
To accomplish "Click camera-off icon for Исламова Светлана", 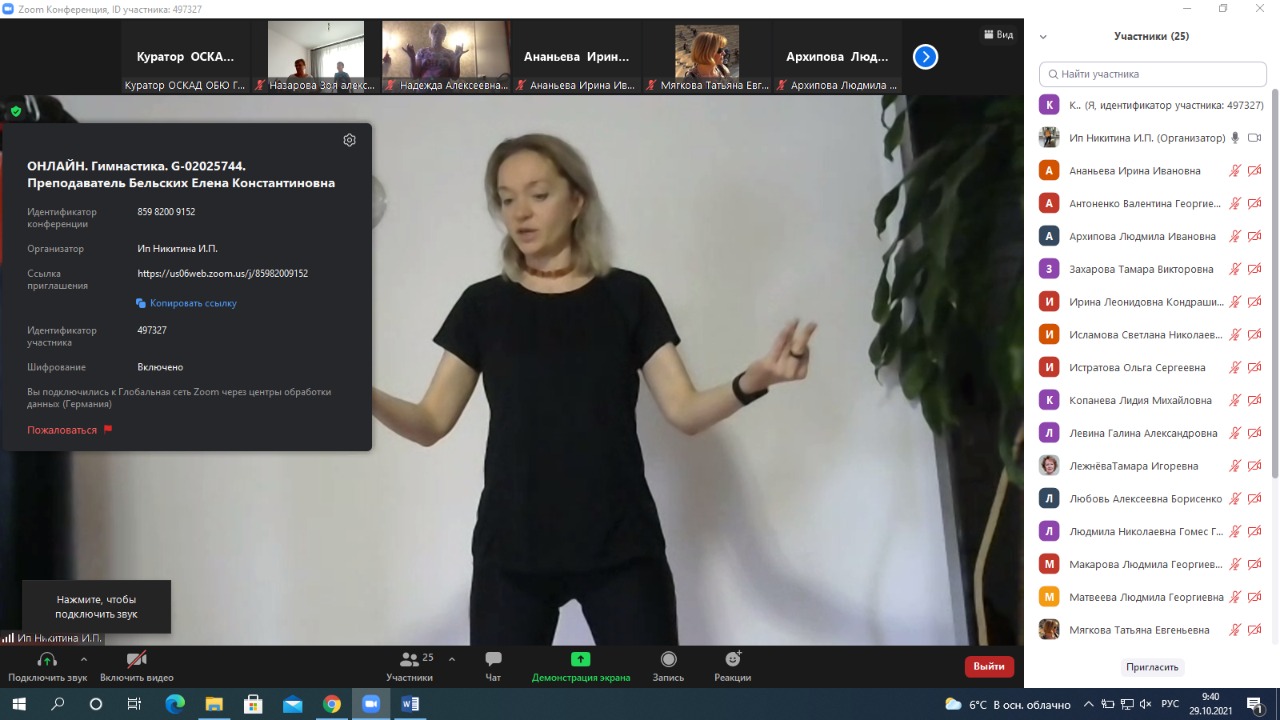I will click(1254, 335).
